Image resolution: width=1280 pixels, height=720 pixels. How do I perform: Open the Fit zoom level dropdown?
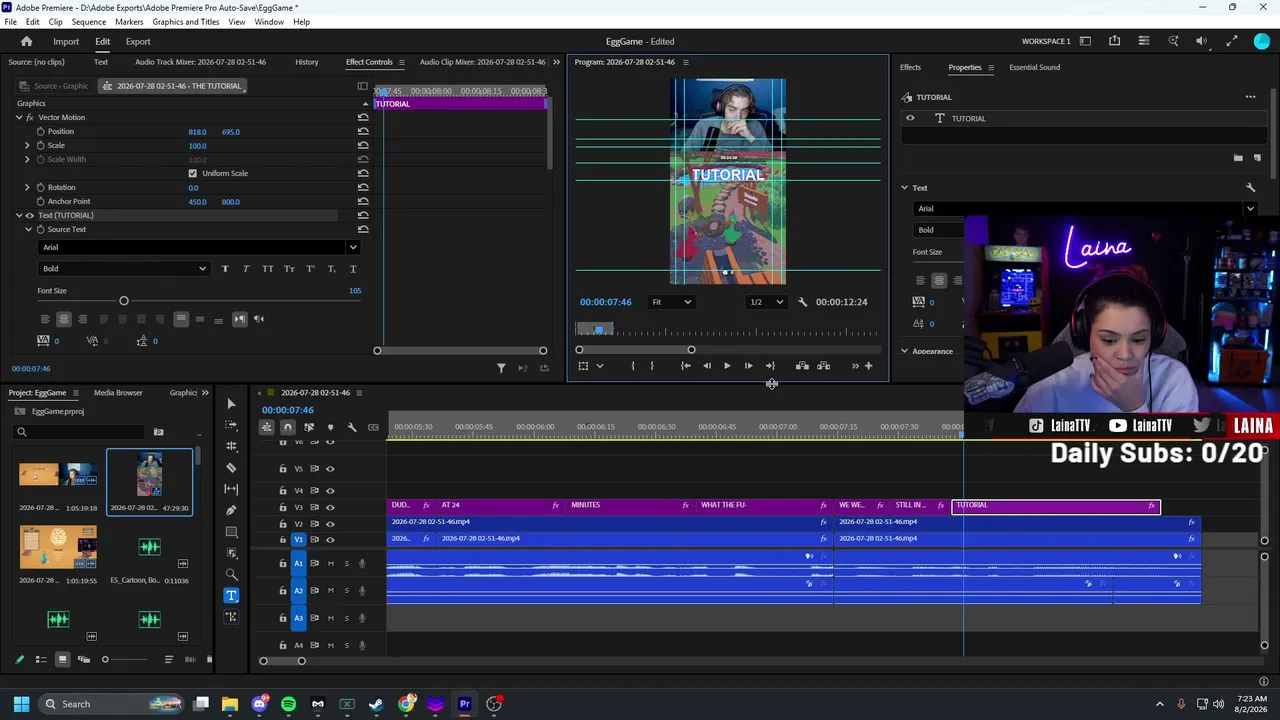point(671,302)
